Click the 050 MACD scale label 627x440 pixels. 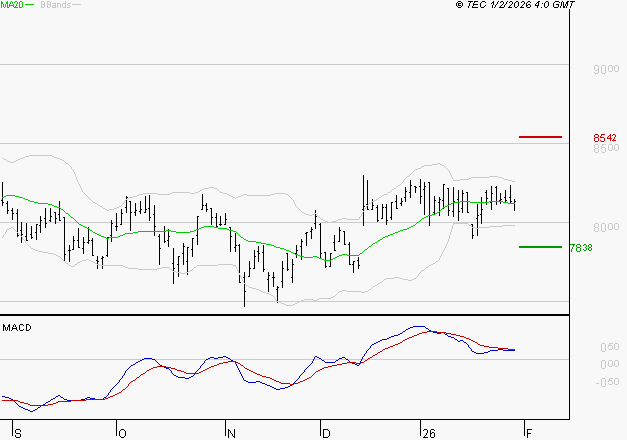point(608,347)
